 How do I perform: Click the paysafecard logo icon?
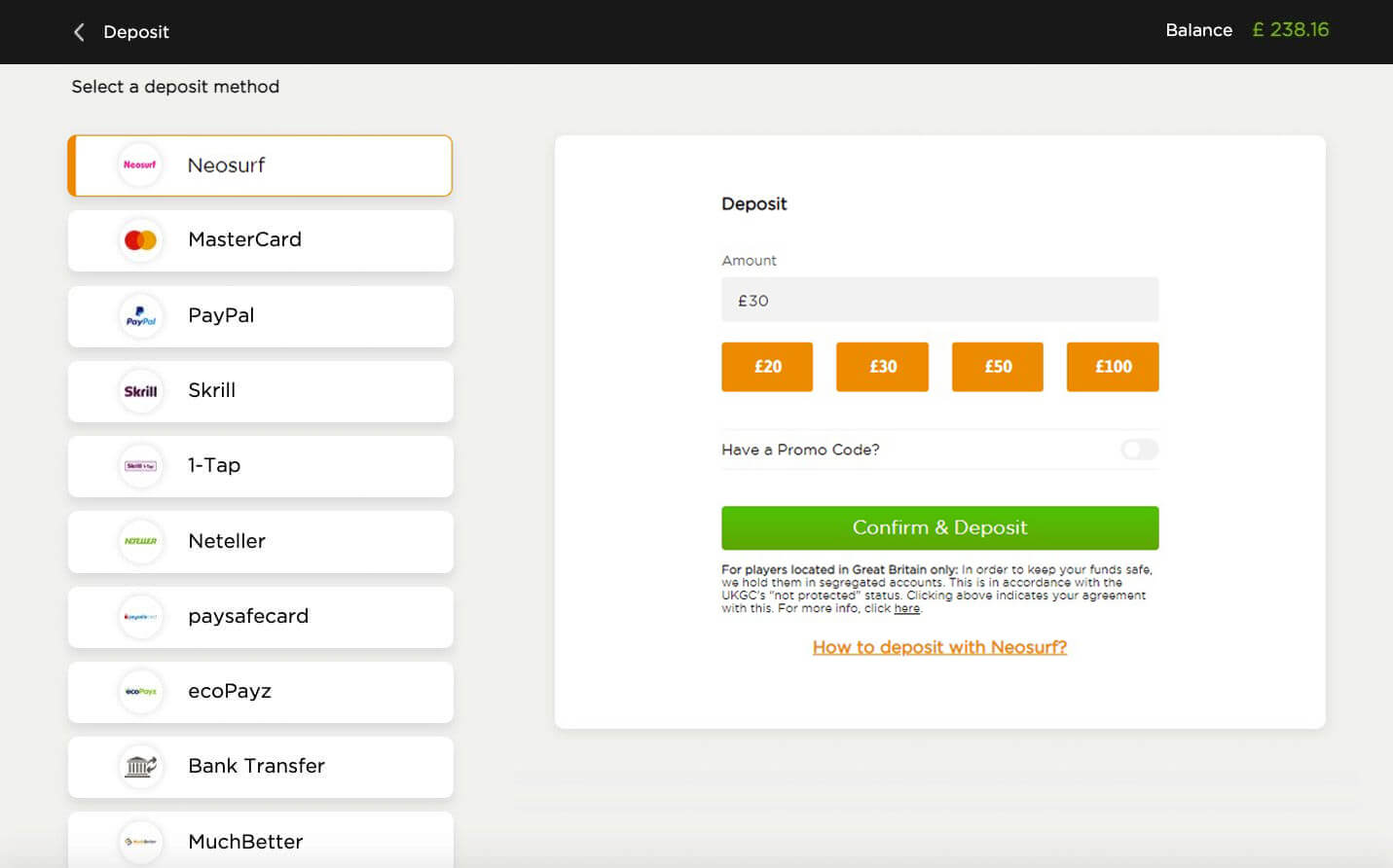pos(140,617)
